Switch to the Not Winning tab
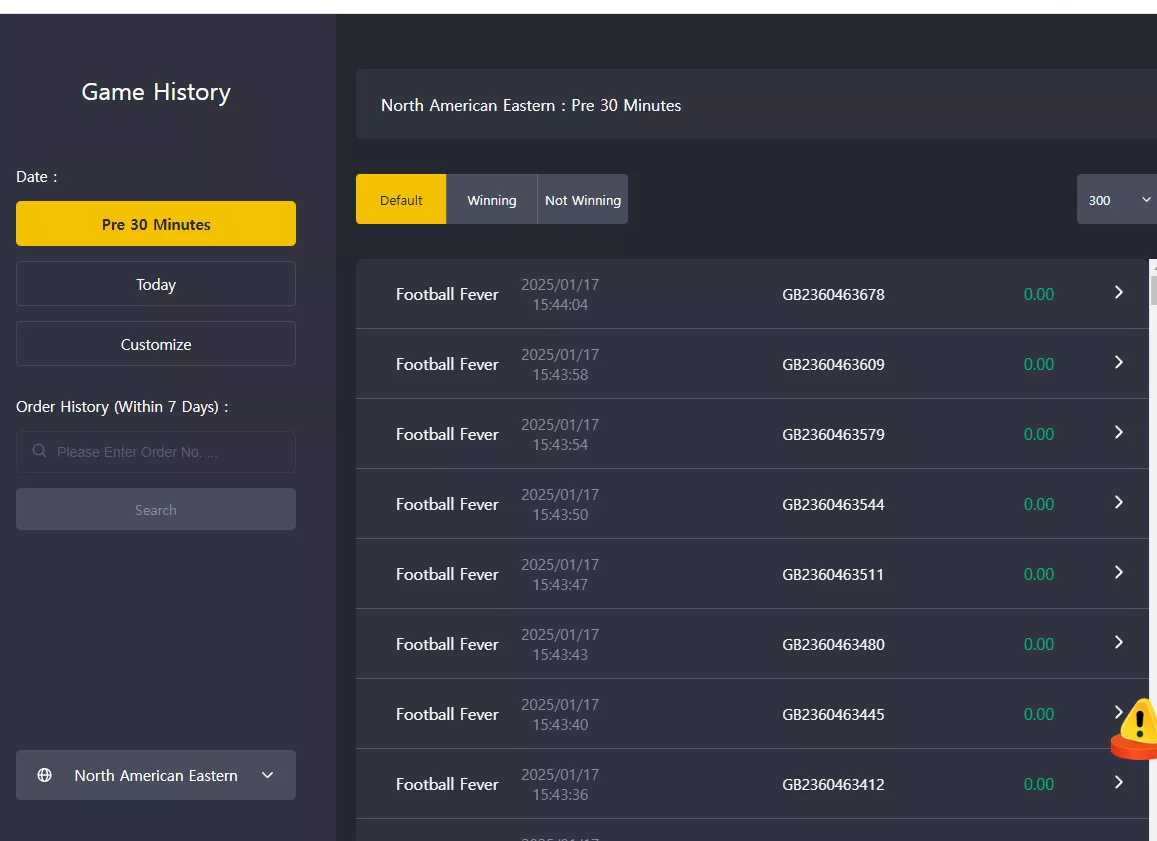This screenshot has width=1157, height=841. click(583, 199)
